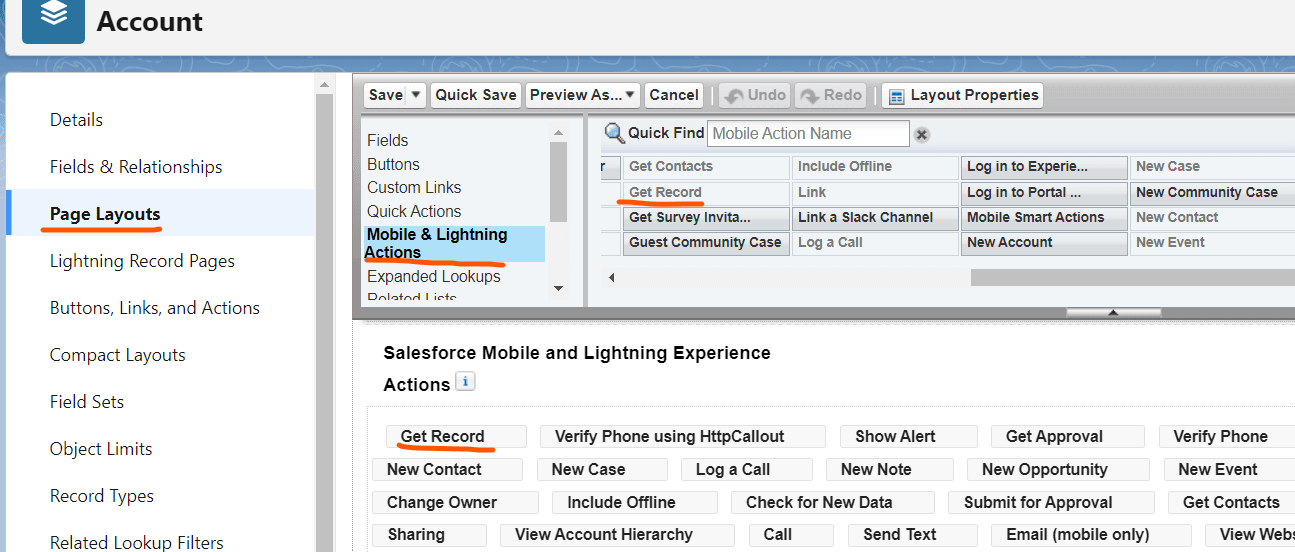Open the Save dropdown arrow
The image size is (1295, 552).
click(x=416, y=95)
